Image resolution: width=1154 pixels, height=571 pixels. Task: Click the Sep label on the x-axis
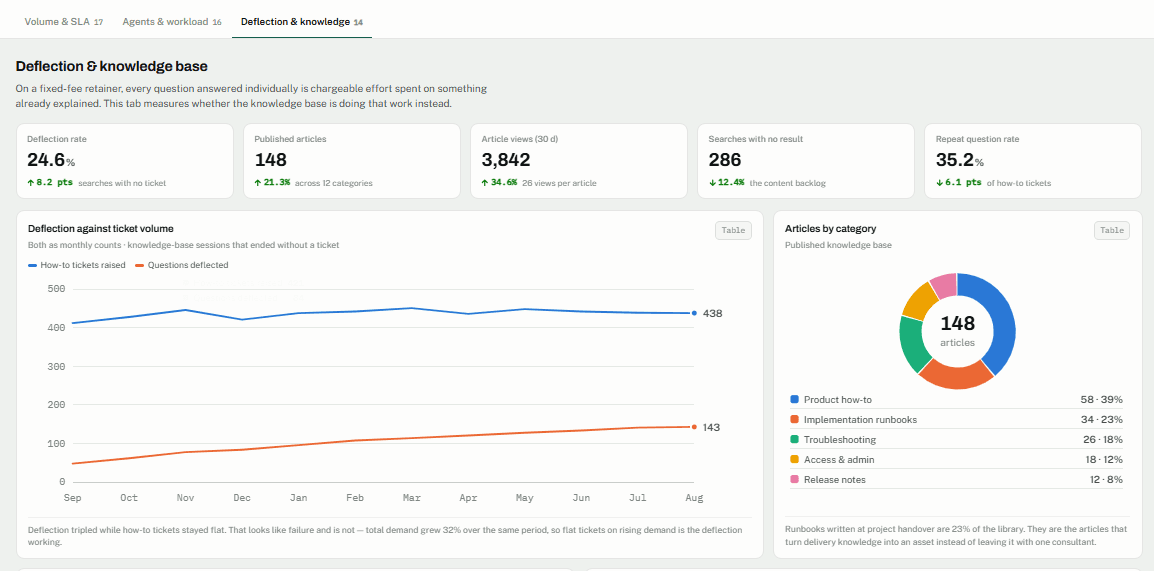click(x=72, y=498)
